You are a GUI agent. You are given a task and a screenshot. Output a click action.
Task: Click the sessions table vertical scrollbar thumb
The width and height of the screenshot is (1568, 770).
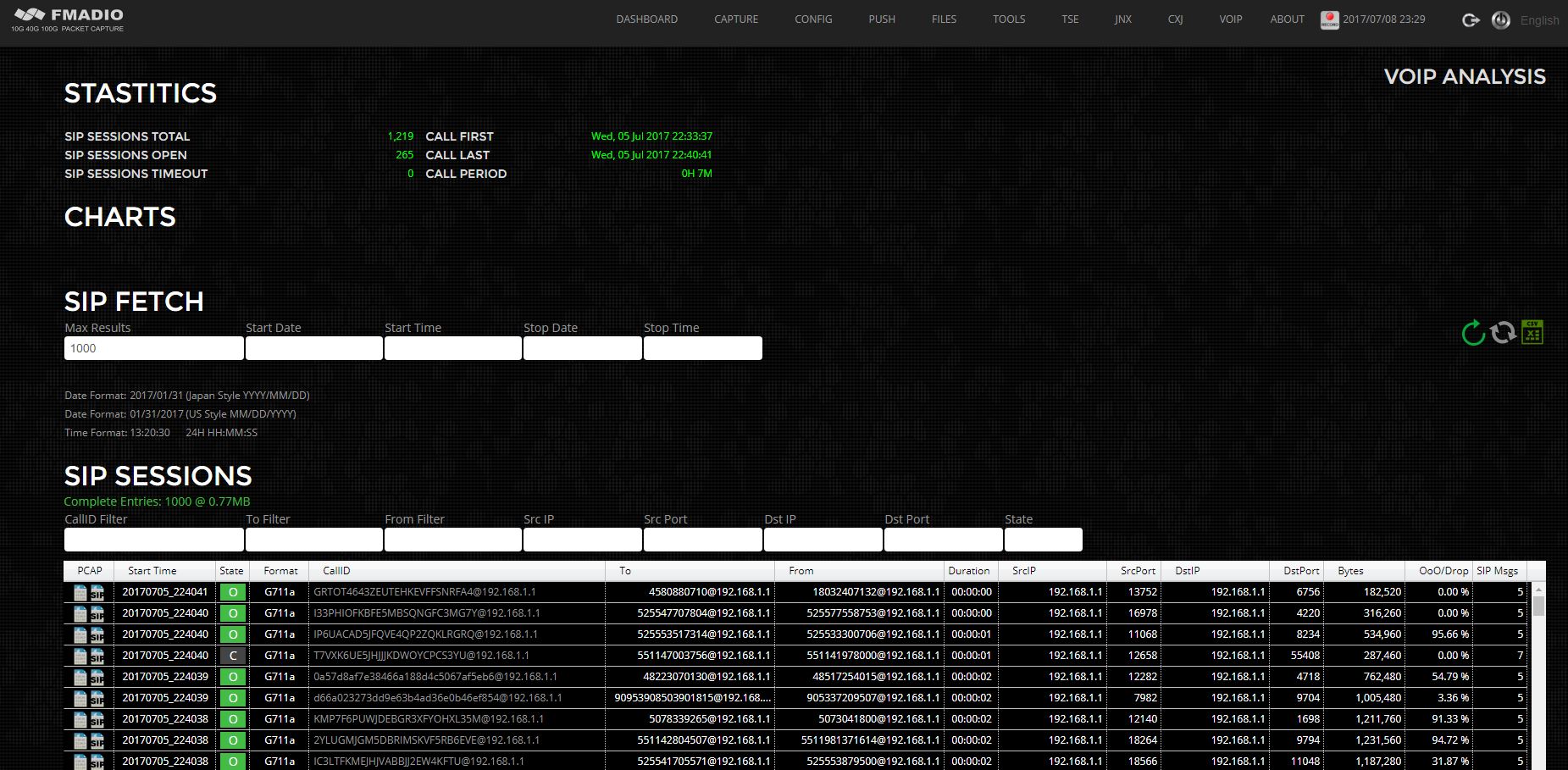click(1538, 606)
